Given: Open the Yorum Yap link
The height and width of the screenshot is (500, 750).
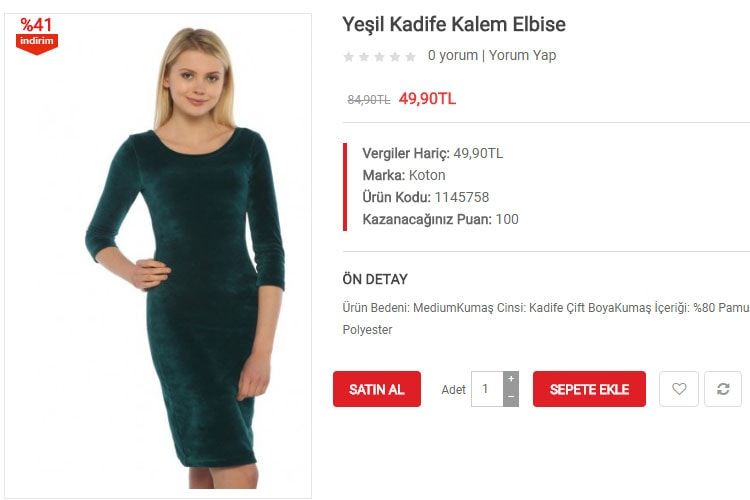Looking at the screenshot, I should (522, 56).
